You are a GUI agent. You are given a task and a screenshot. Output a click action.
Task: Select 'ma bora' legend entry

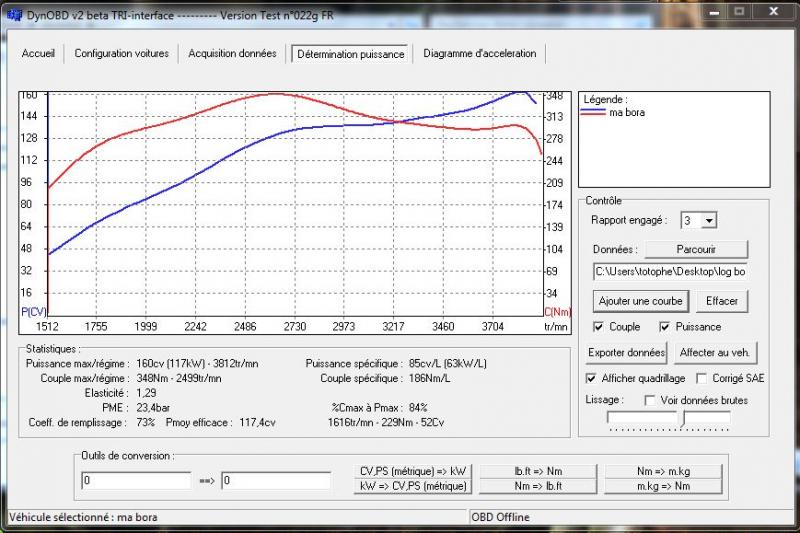627,113
